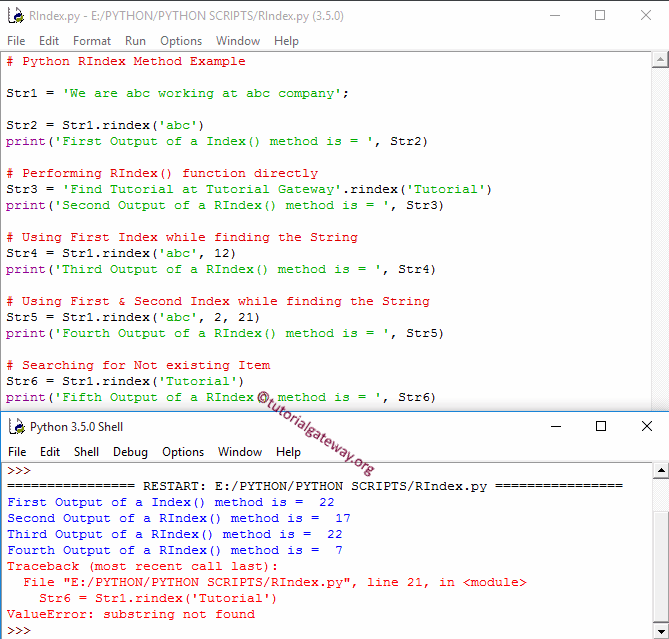This screenshot has width=669, height=639.
Task: Maximize the Python 3.5.0 Shell window
Action: [x=601, y=426]
